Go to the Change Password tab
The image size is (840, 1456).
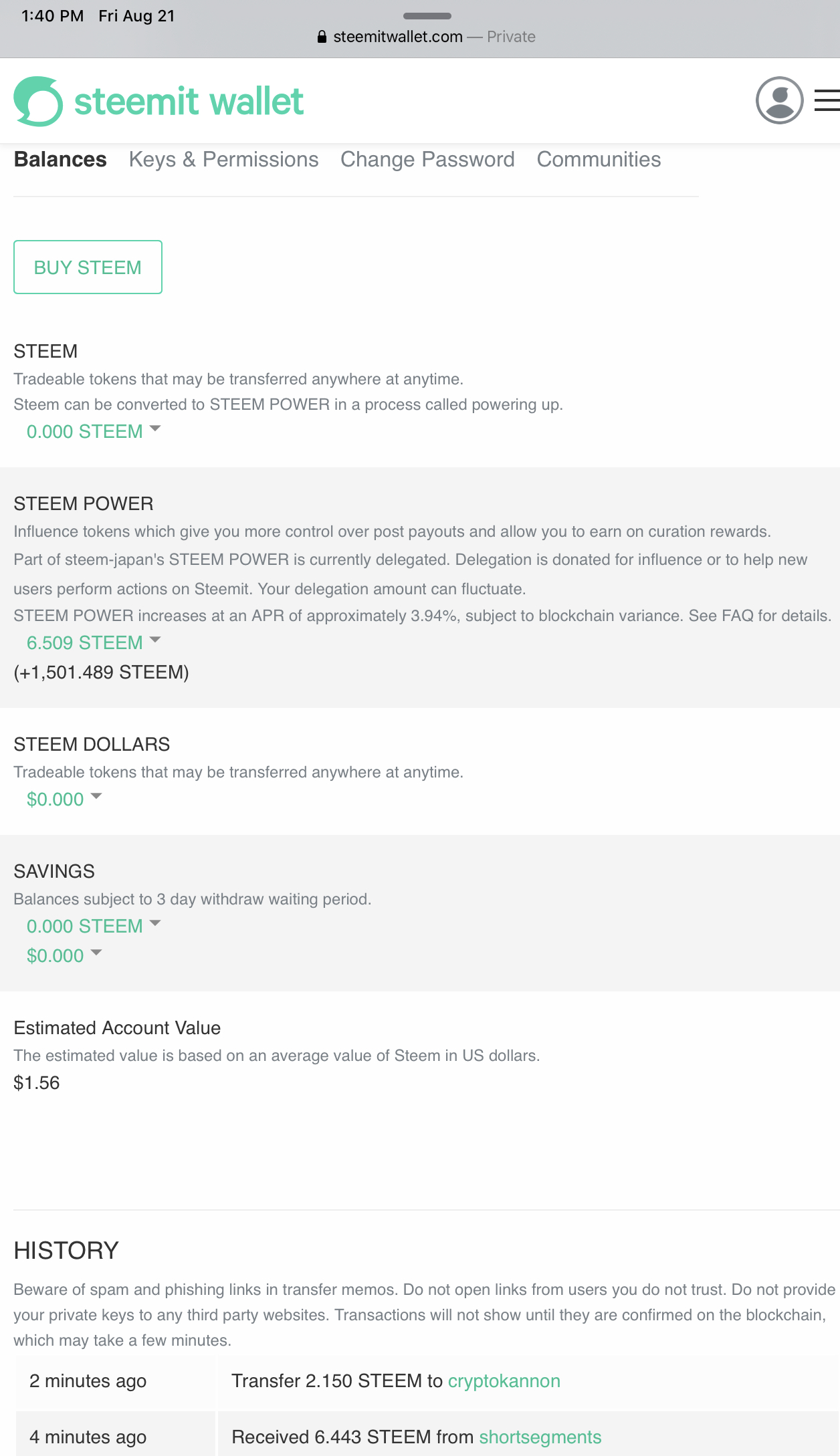427,160
